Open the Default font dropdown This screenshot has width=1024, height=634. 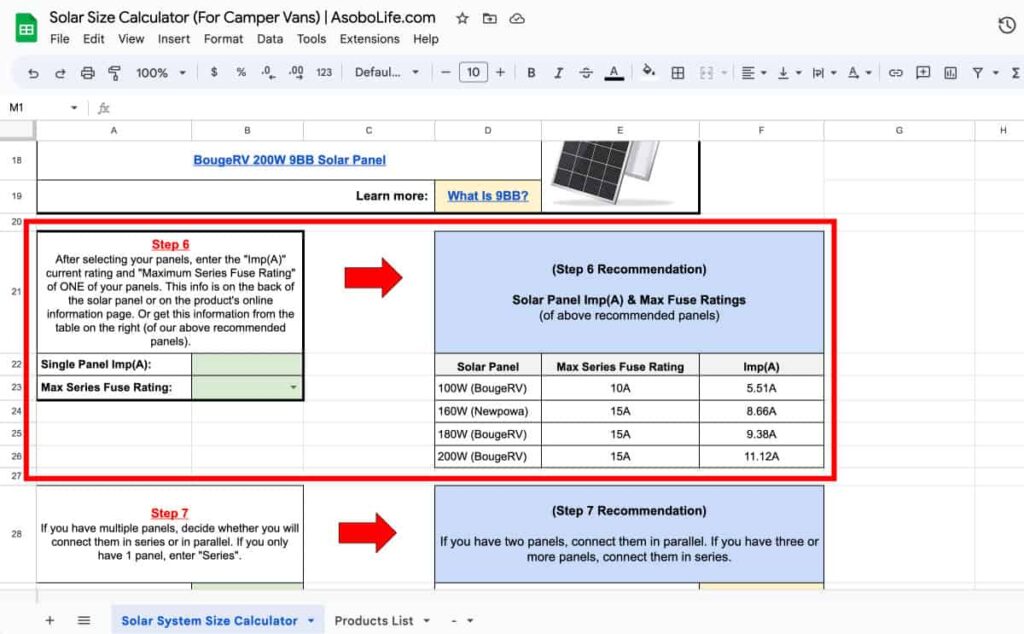pyautogui.click(x=387, y=72)
